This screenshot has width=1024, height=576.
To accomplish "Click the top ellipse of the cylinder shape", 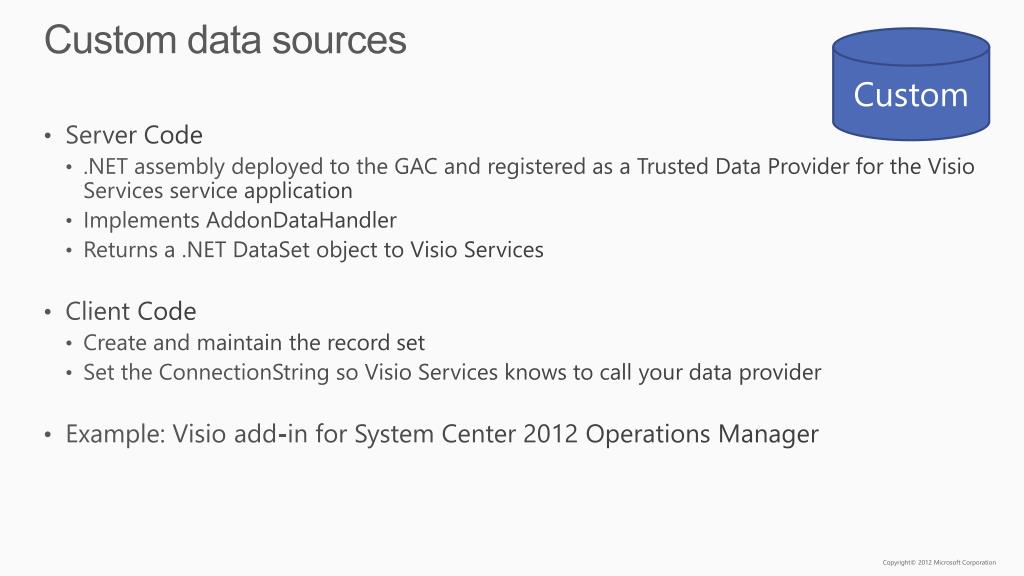I will coord(910,46).
